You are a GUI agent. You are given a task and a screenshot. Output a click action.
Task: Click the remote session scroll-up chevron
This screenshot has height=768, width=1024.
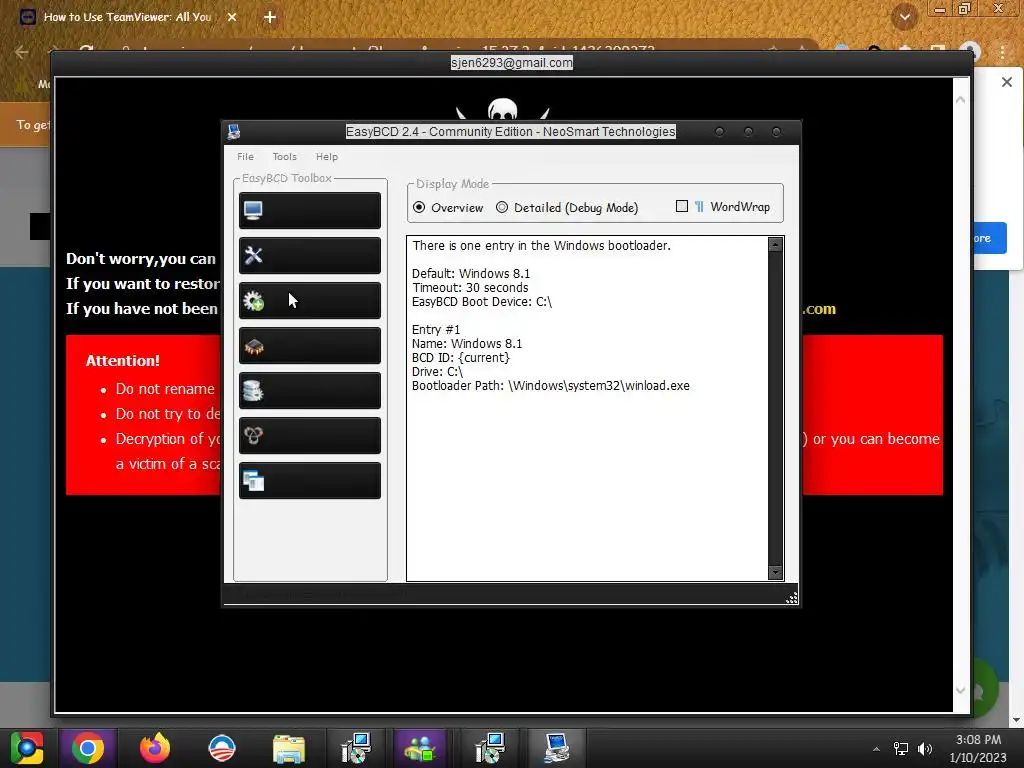[960, 100]
